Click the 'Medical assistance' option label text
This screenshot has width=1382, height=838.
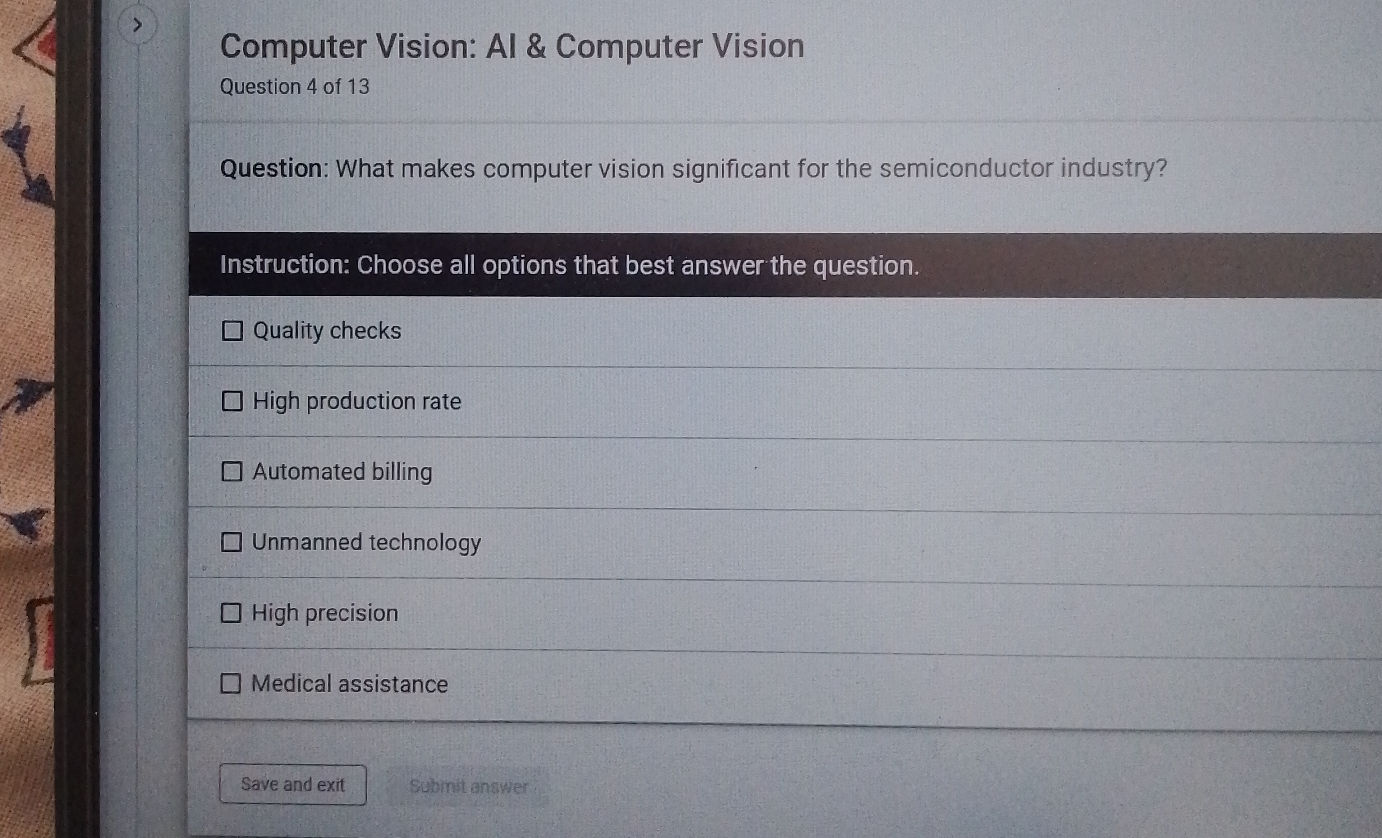[350, 684]
